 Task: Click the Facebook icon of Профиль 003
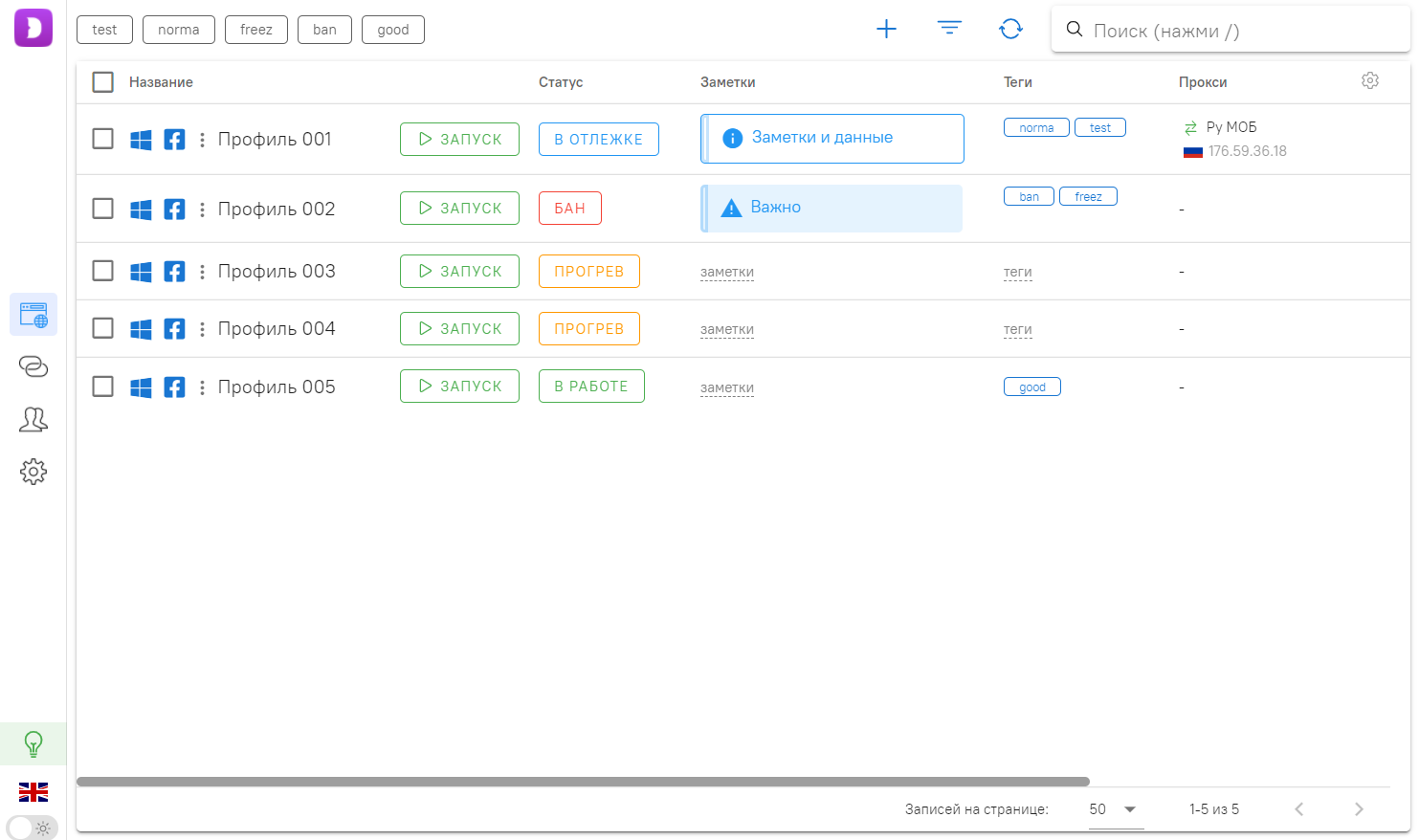(x=174, y=272)
